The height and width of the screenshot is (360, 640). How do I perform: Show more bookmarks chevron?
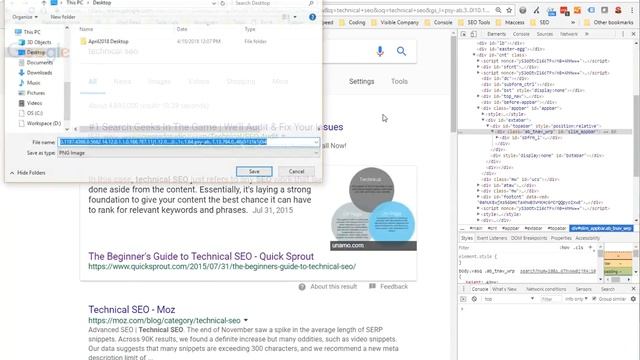coord(573,22)
